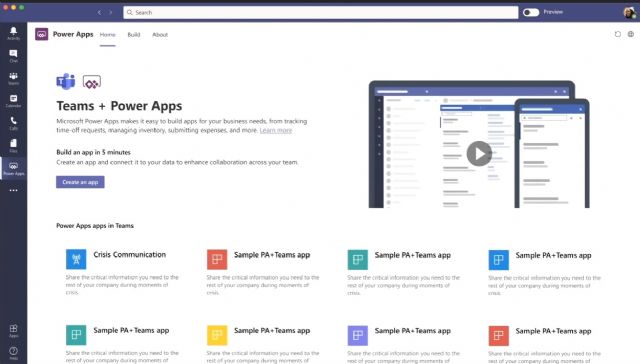Open Calendar in the left sidebar
Screen dimensions: 640x364
pos(13,101)
